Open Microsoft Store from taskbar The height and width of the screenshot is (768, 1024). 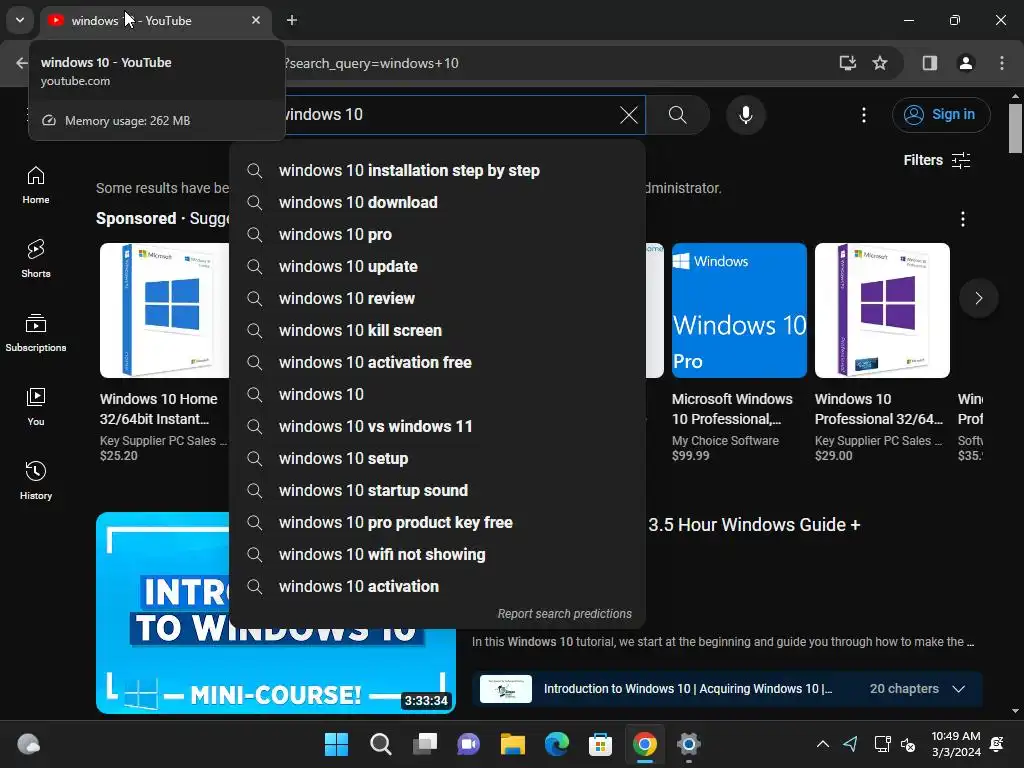600,744
